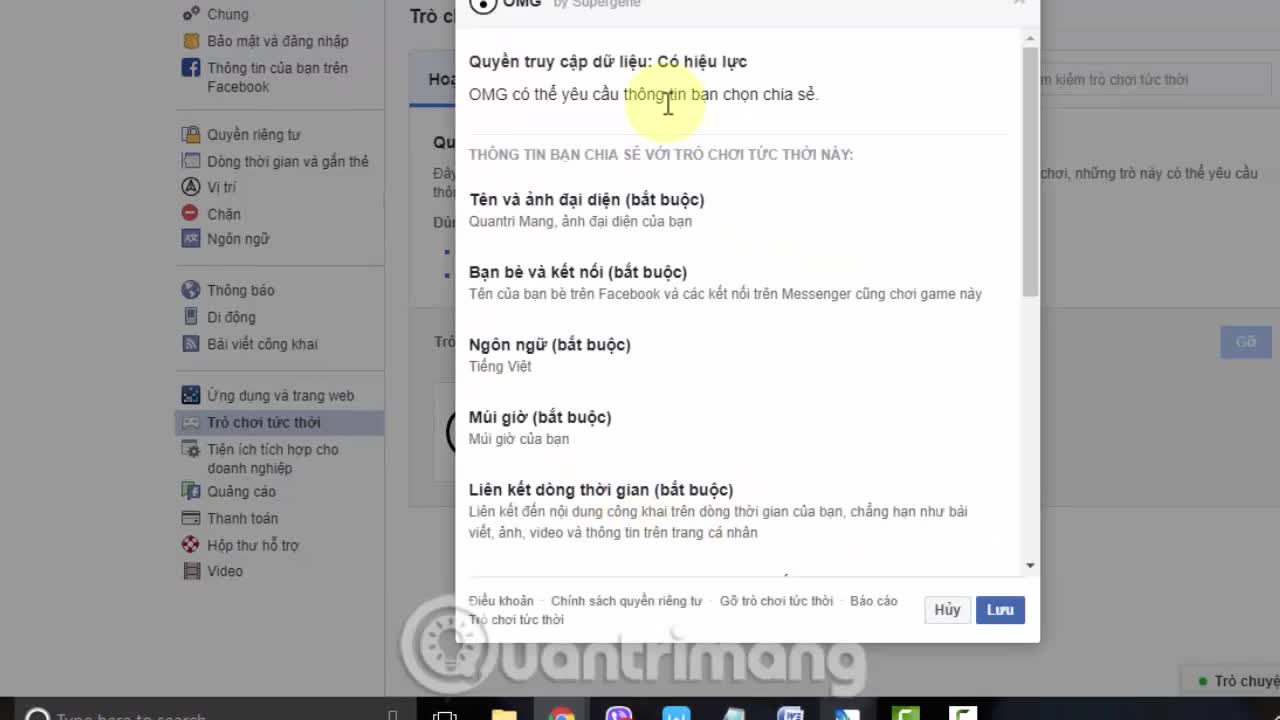This screenshot has height=720, width=1280.
Task: Open the Chính sách quyền riêng tư link
Action: (627, 601)
